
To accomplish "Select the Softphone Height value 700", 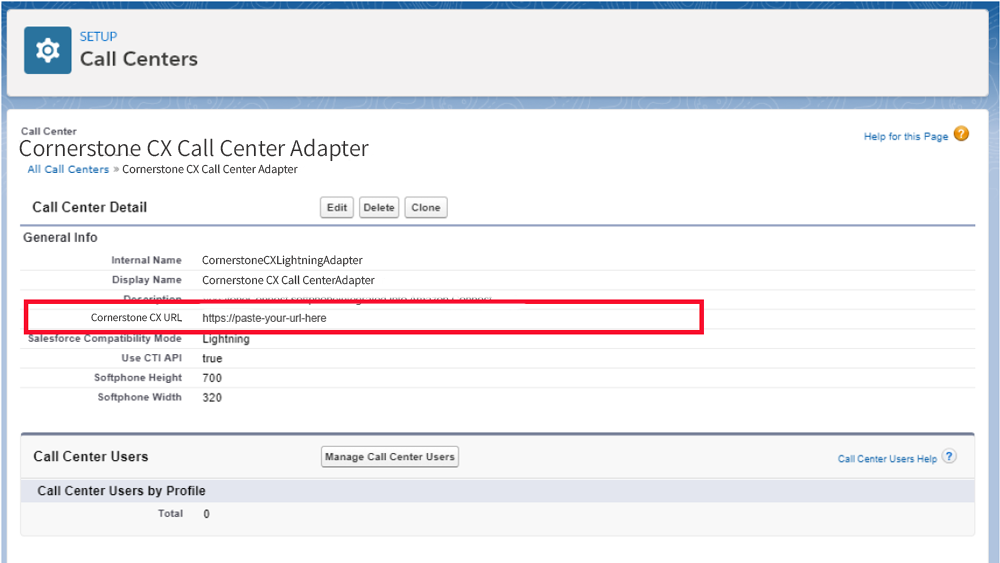I will pyautogui.click(x=212, y=378).
